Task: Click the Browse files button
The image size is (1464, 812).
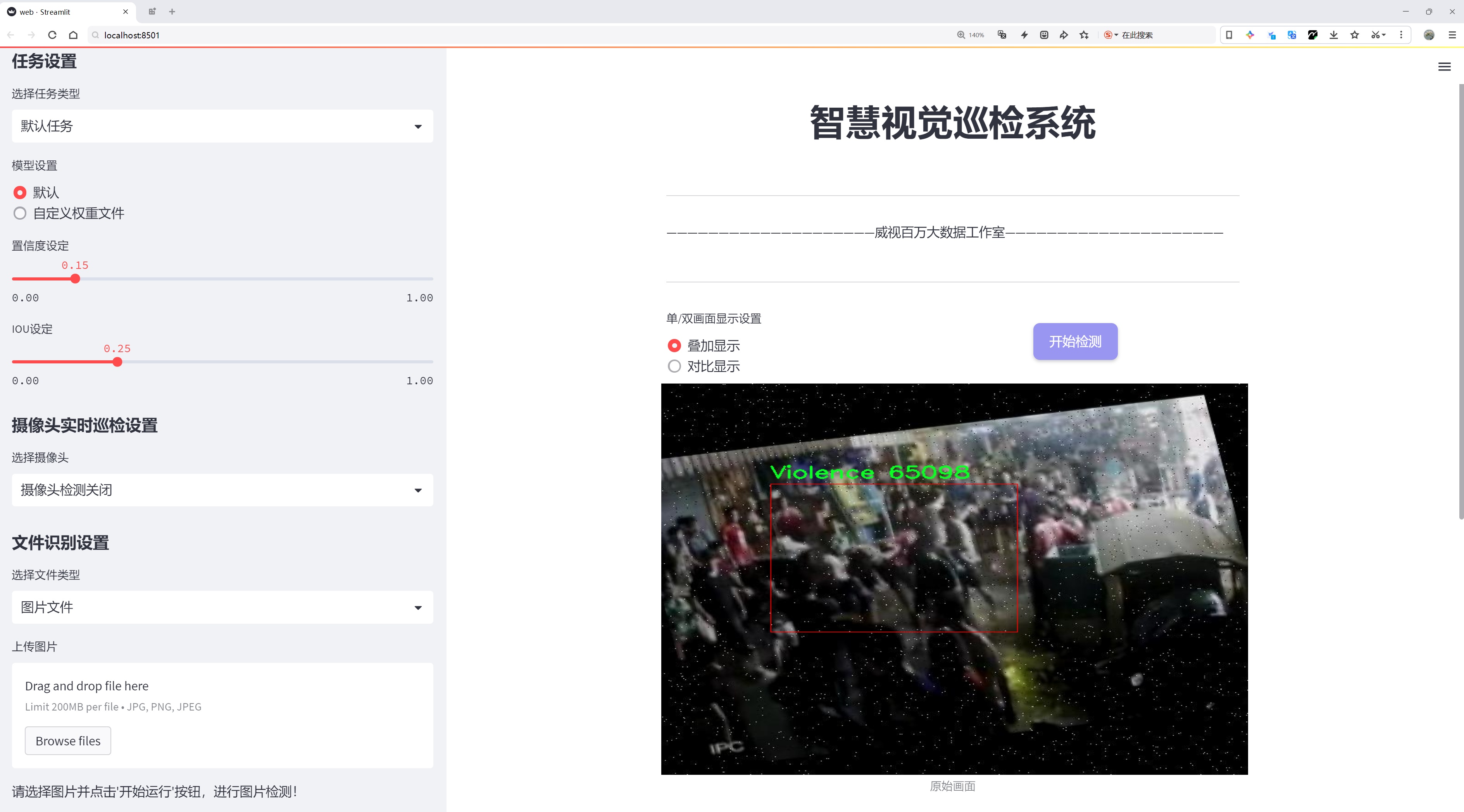Action: pos(67,741)
